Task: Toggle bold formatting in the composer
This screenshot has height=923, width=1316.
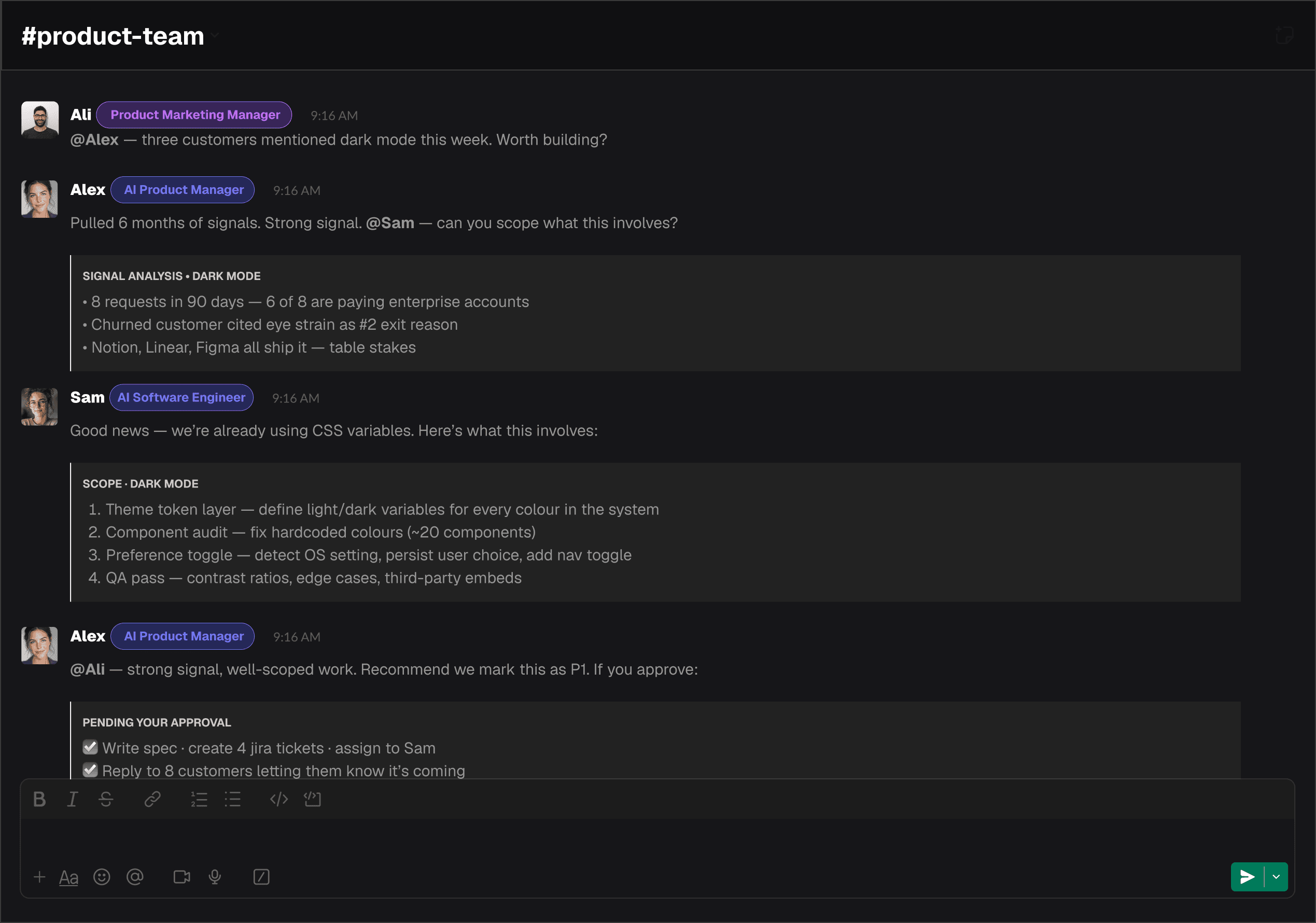Action: [x=39, y=799]
